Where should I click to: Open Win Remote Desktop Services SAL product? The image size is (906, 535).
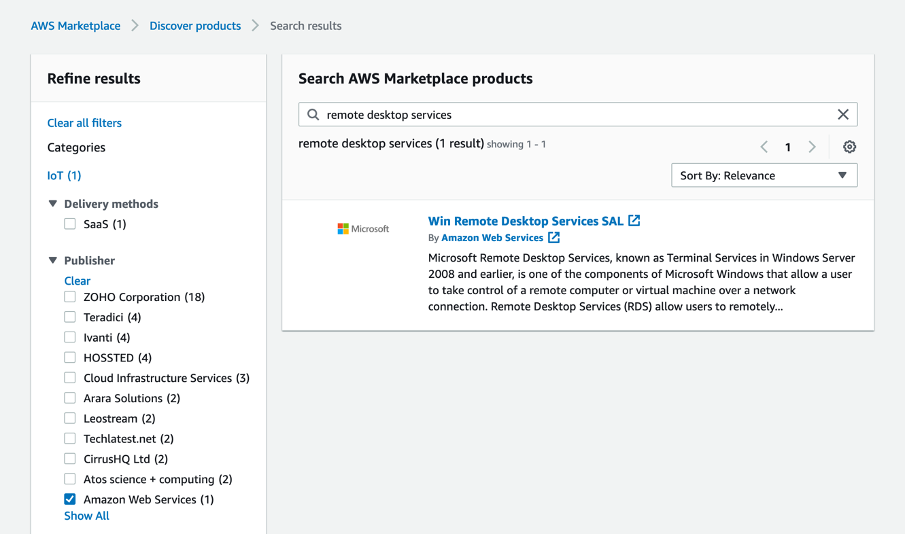coord(526,221)
